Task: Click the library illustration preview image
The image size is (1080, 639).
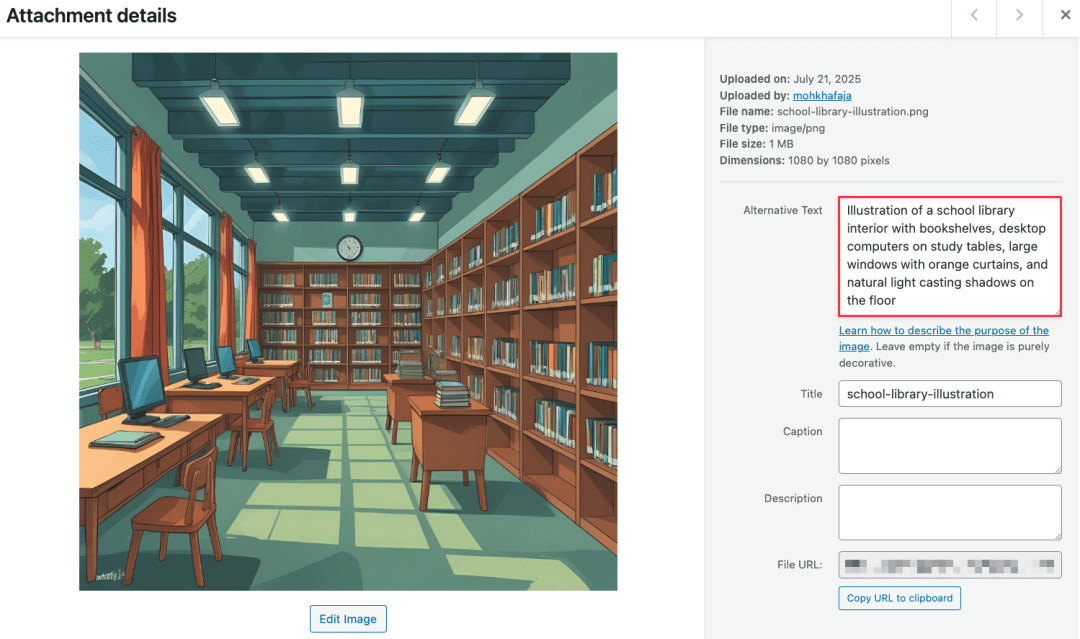Action: (x=348, y=320)
